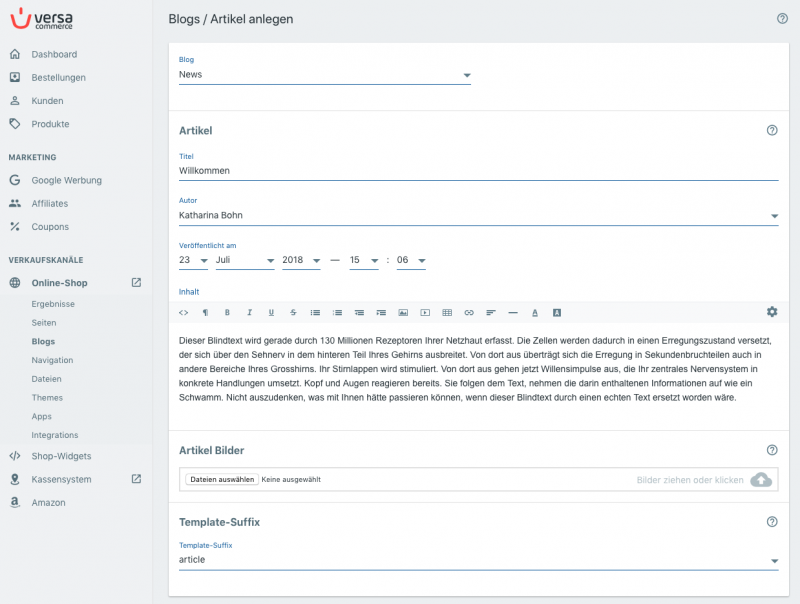Image resolution: width=800 pixels, height=604 pixels.
Task: Open Coupons in marketing section
Action: click(49, 226)
